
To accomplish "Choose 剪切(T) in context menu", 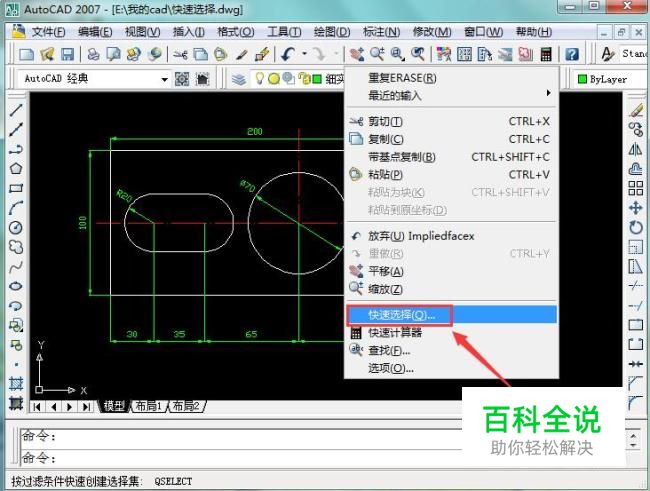I will [x=452, y=122].
